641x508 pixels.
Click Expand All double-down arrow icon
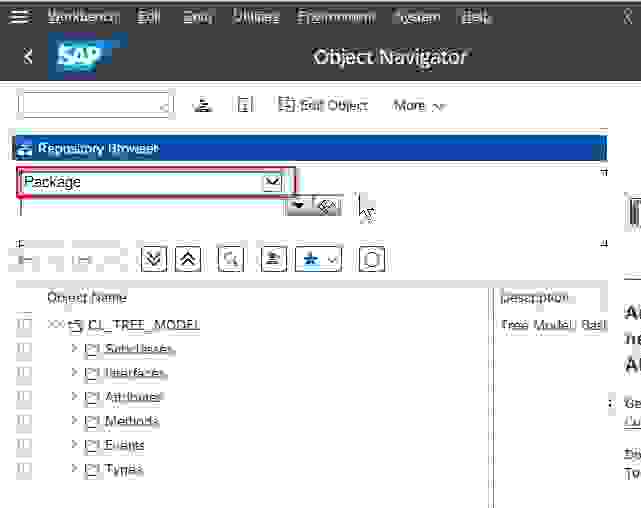(x=154, y=259)
